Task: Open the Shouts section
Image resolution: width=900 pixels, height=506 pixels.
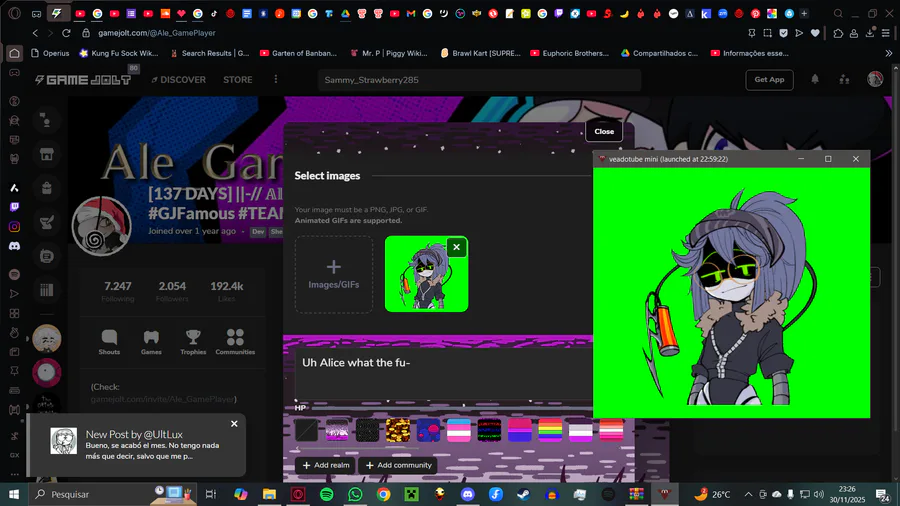Action: 109,342
